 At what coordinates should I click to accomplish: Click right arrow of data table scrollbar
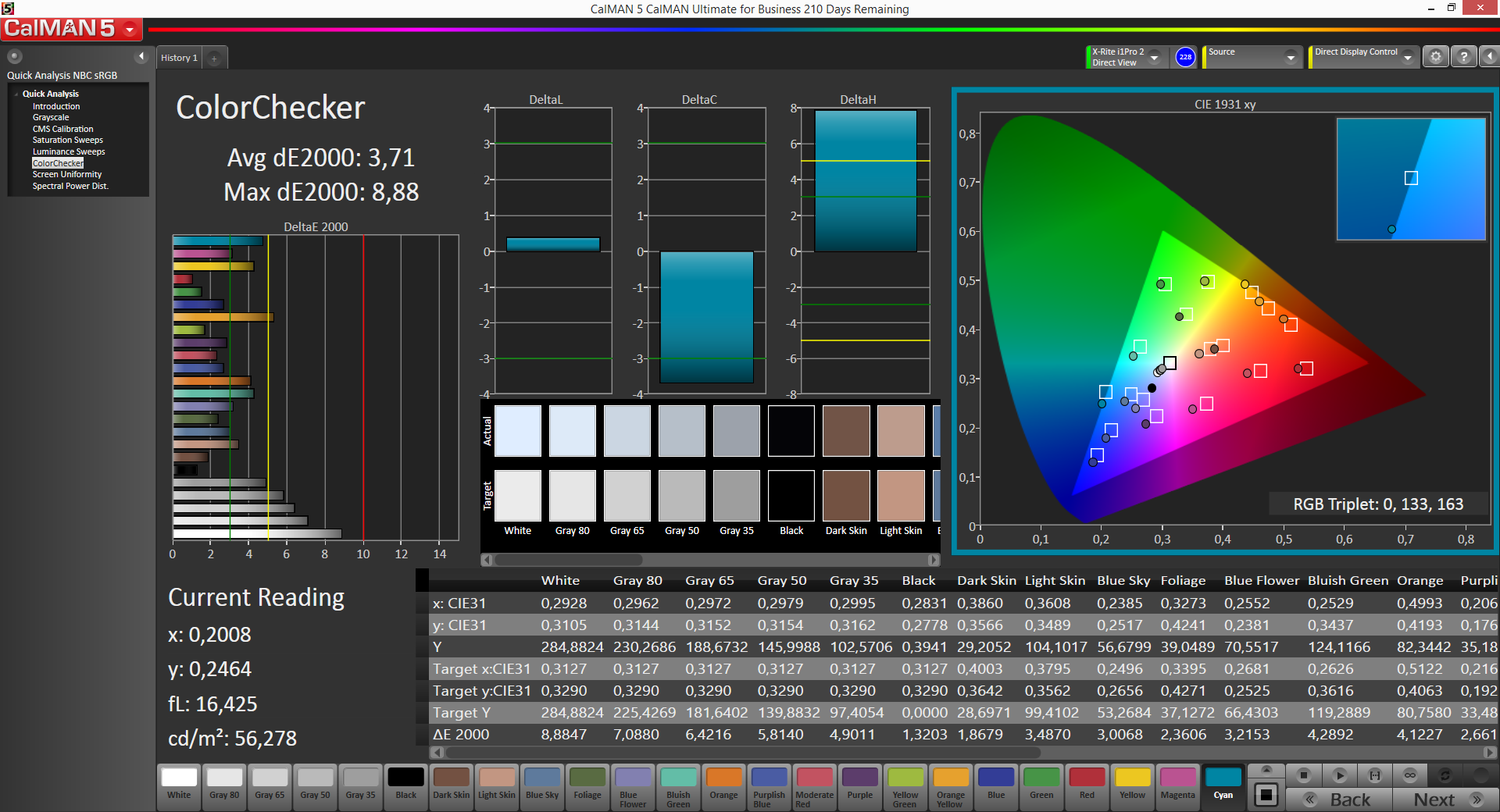point(1490,753)
